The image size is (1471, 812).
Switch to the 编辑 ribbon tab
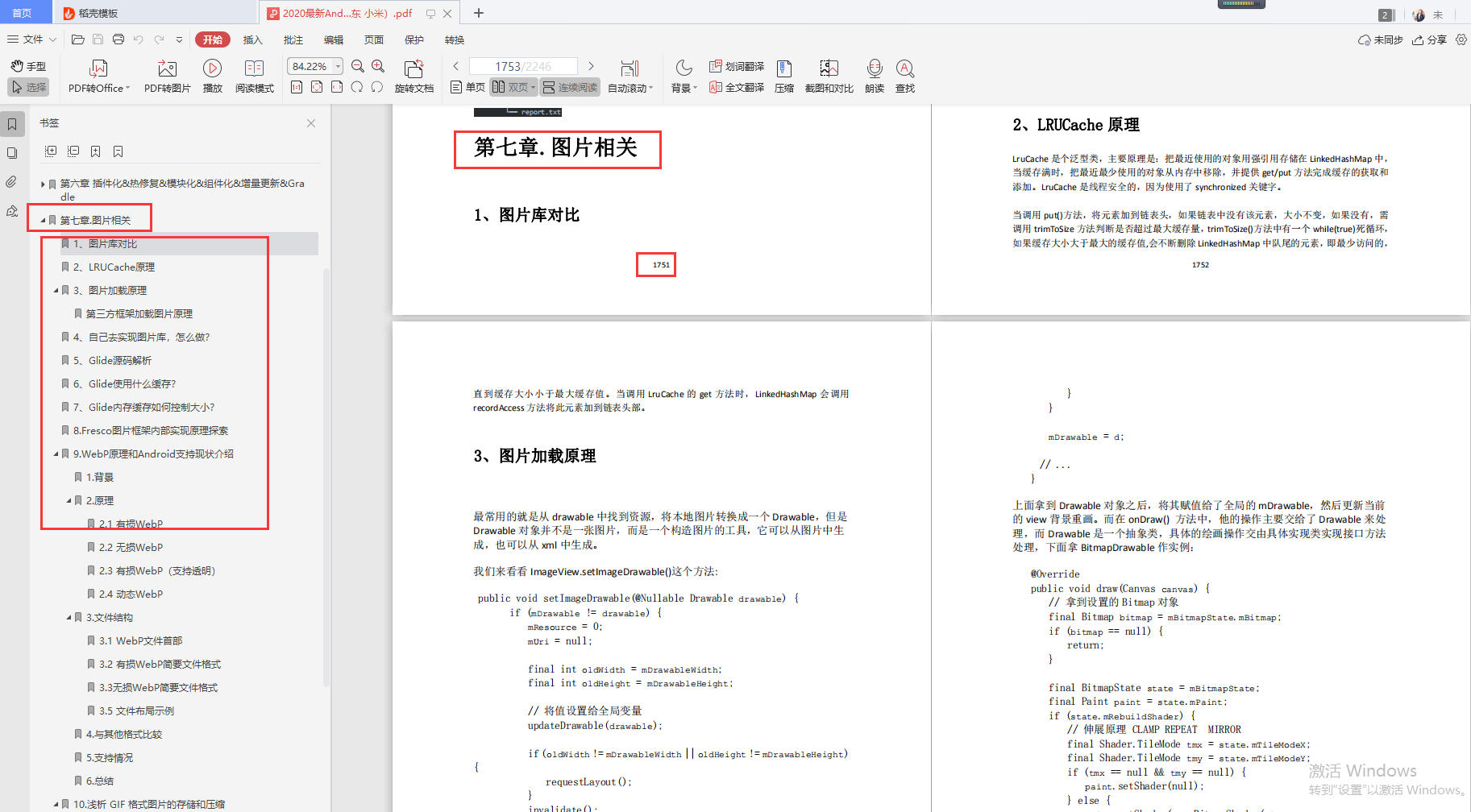pos(334,39)
